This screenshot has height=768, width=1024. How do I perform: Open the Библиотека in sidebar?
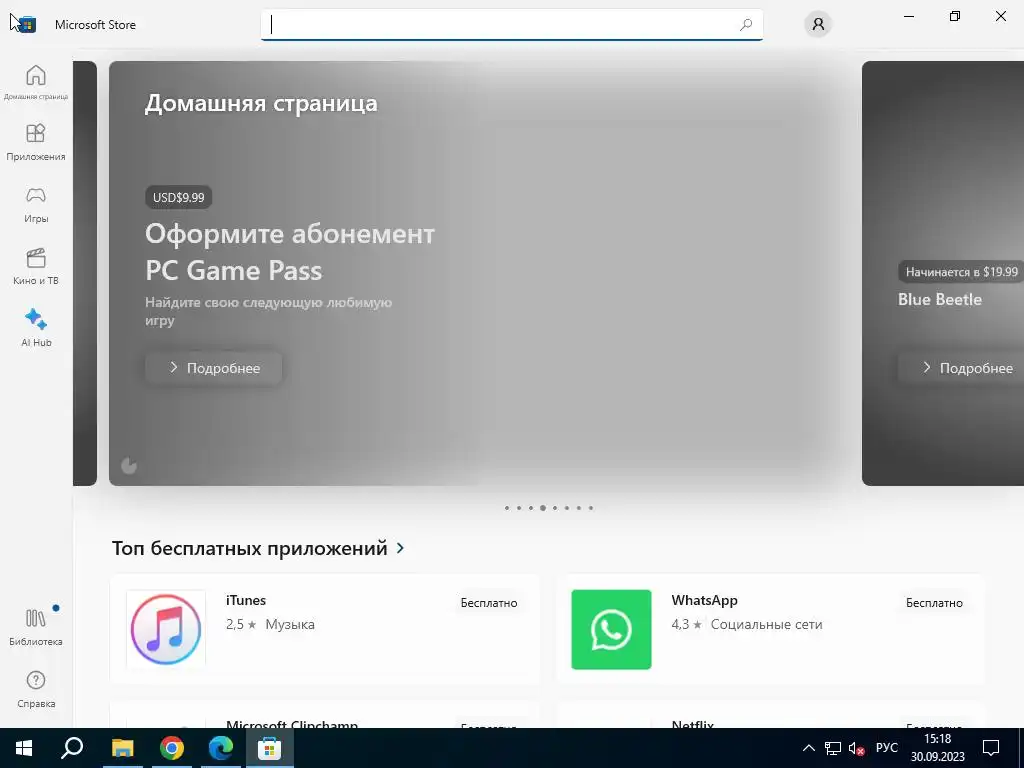[x=36, y=627]
